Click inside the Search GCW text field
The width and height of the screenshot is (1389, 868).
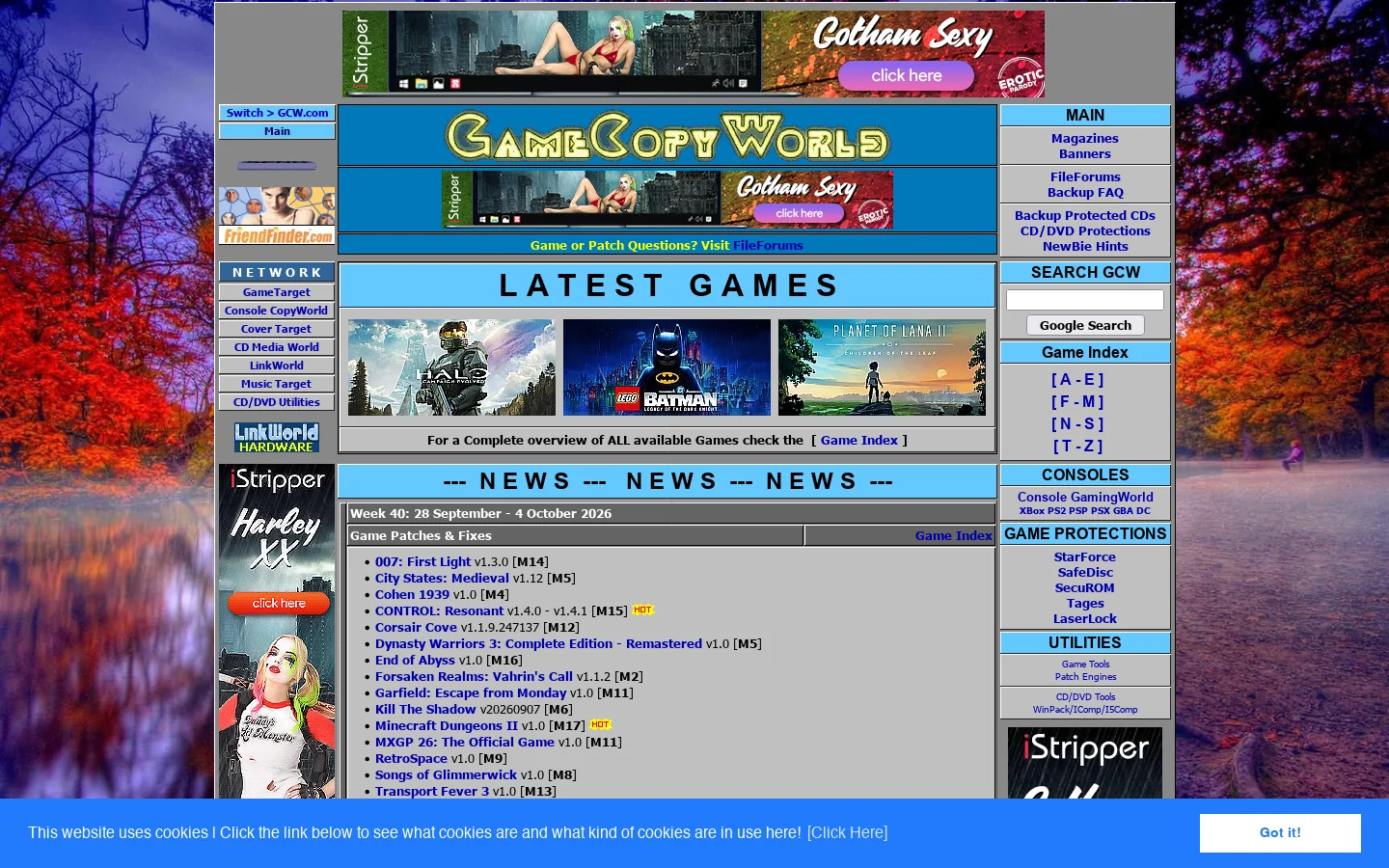click(x=1085, y=300)
